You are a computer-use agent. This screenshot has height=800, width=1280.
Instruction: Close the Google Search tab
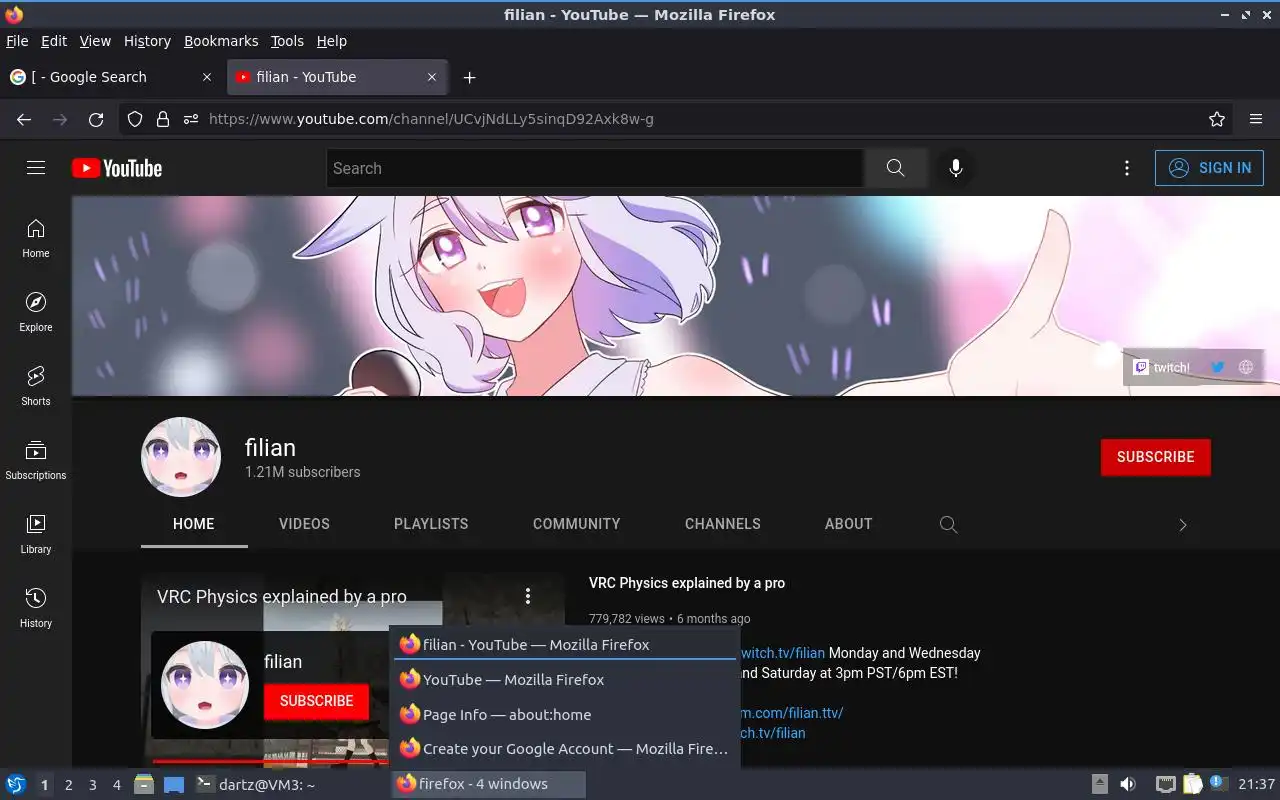(x=207, y=77)
